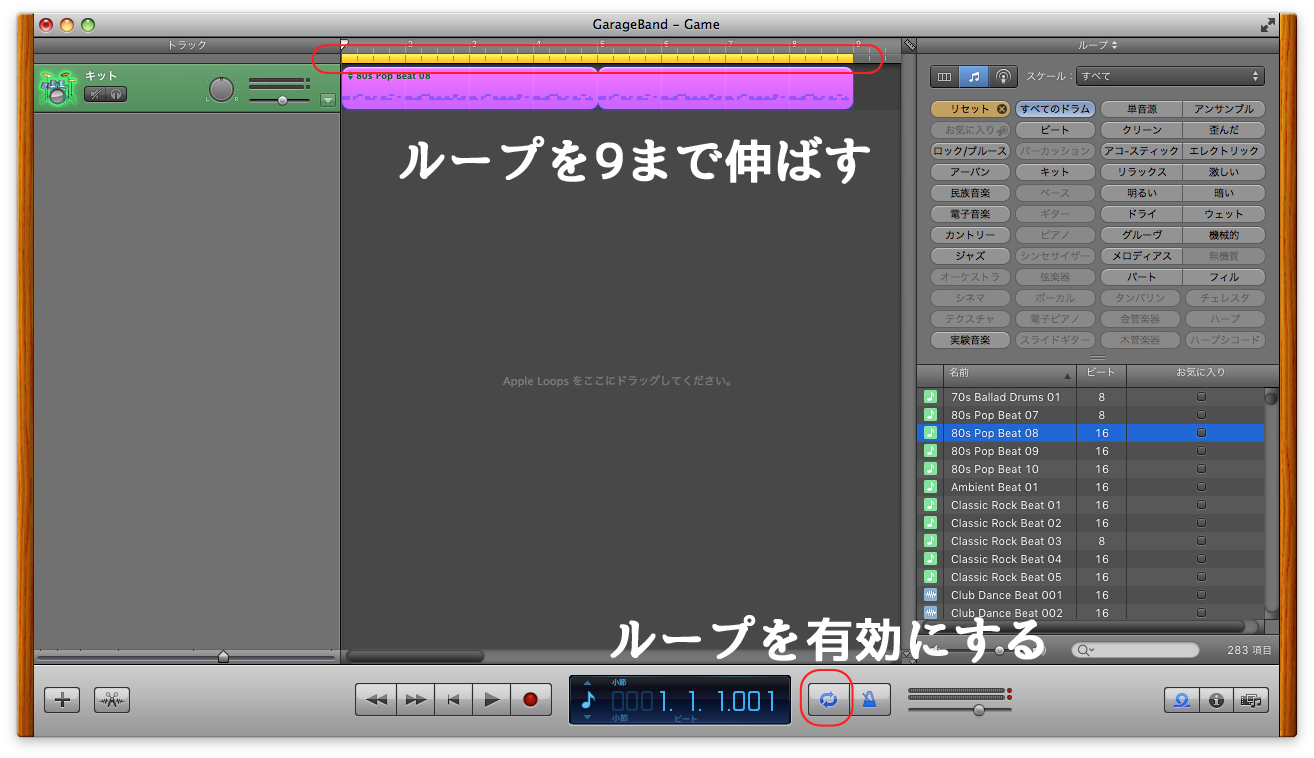Click the 80s Pop Beat 08 region in timeline
Image resolution: width=1314 pixels, height=758 pixels.
tap(597, 89)
